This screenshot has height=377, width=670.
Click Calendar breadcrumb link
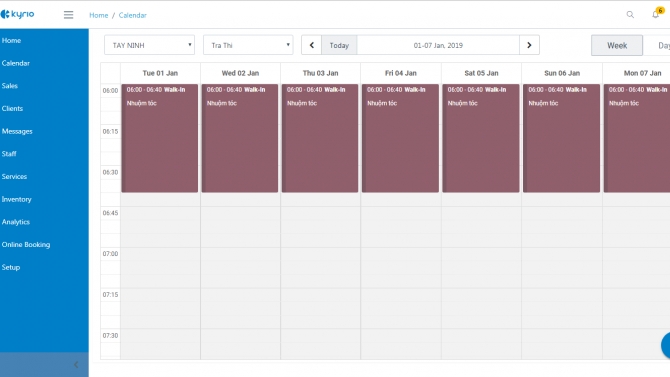[132, 15]
